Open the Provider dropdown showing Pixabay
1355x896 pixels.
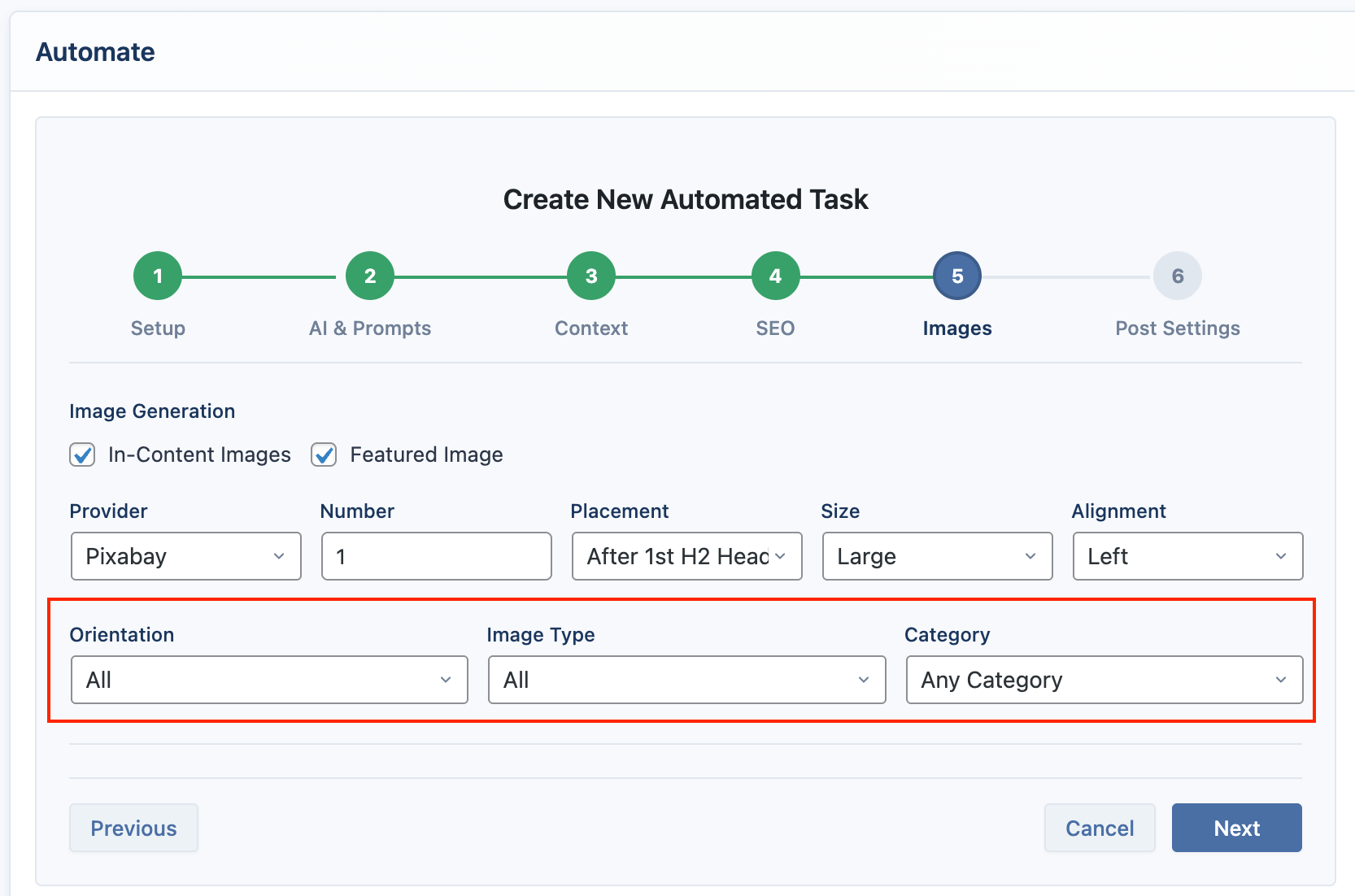point(186,556)
